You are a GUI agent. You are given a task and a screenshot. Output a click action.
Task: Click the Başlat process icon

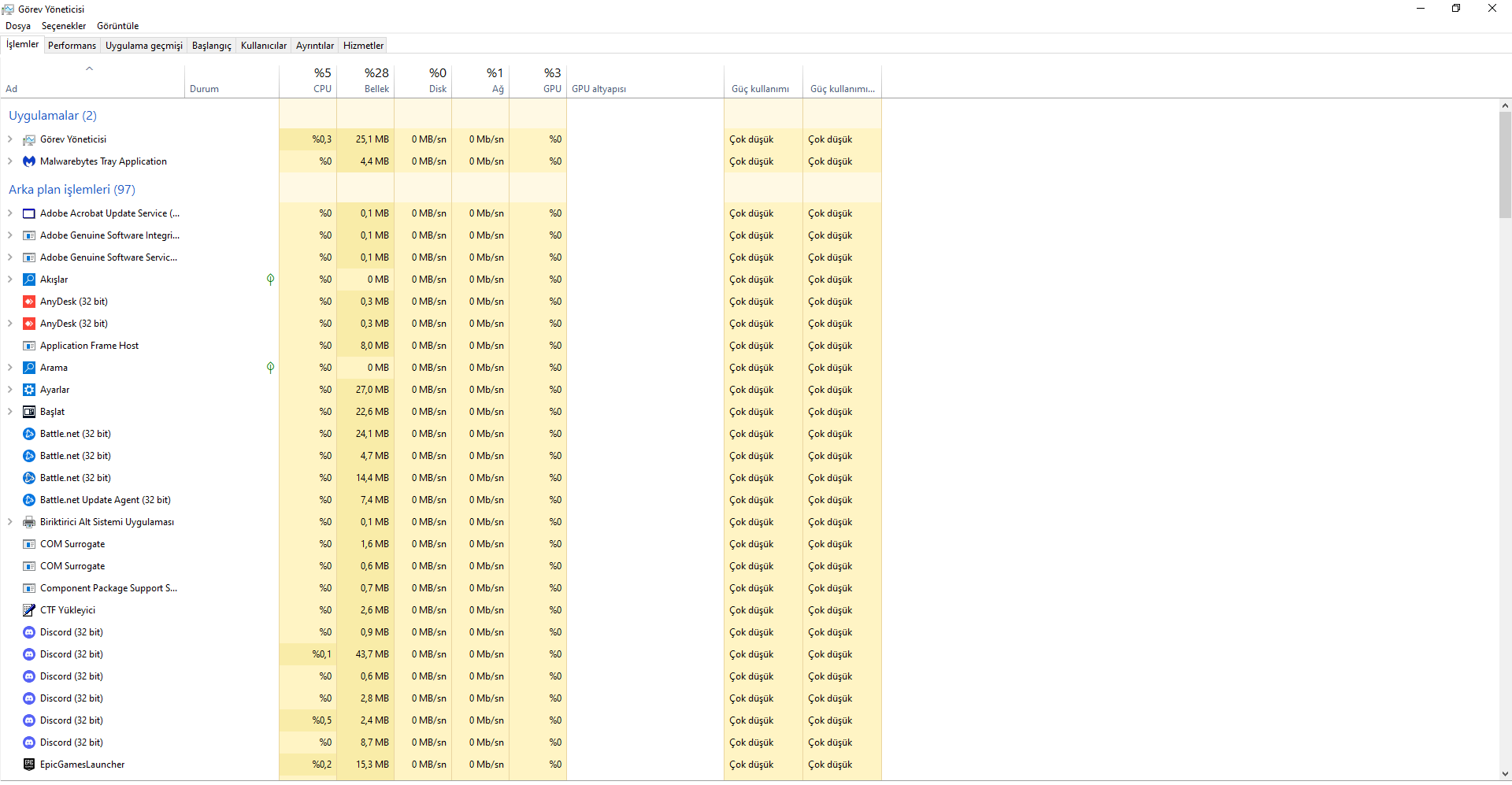point(29,412)
